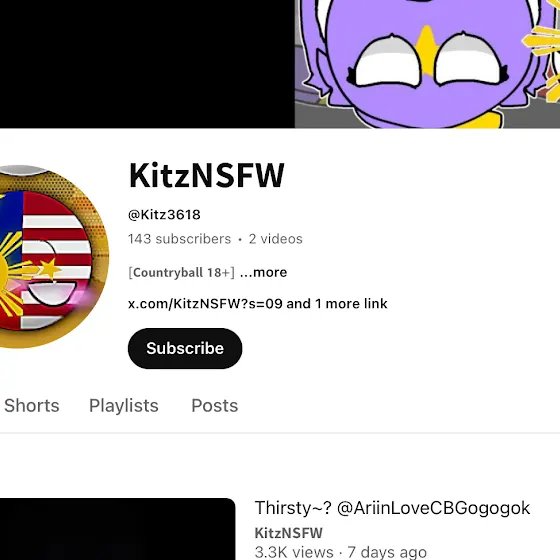Click the black left area of the channel banner
This screenshot has height=560, width=560.
click(x=147, y=64)
